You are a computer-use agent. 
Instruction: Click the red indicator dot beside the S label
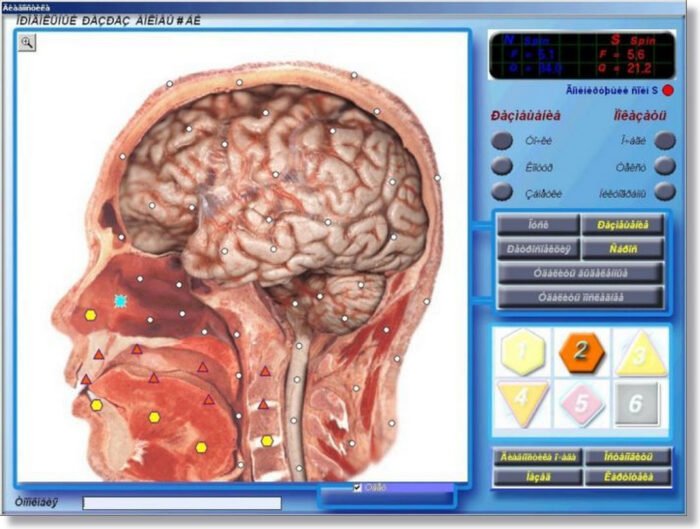(x=668, y=90)
